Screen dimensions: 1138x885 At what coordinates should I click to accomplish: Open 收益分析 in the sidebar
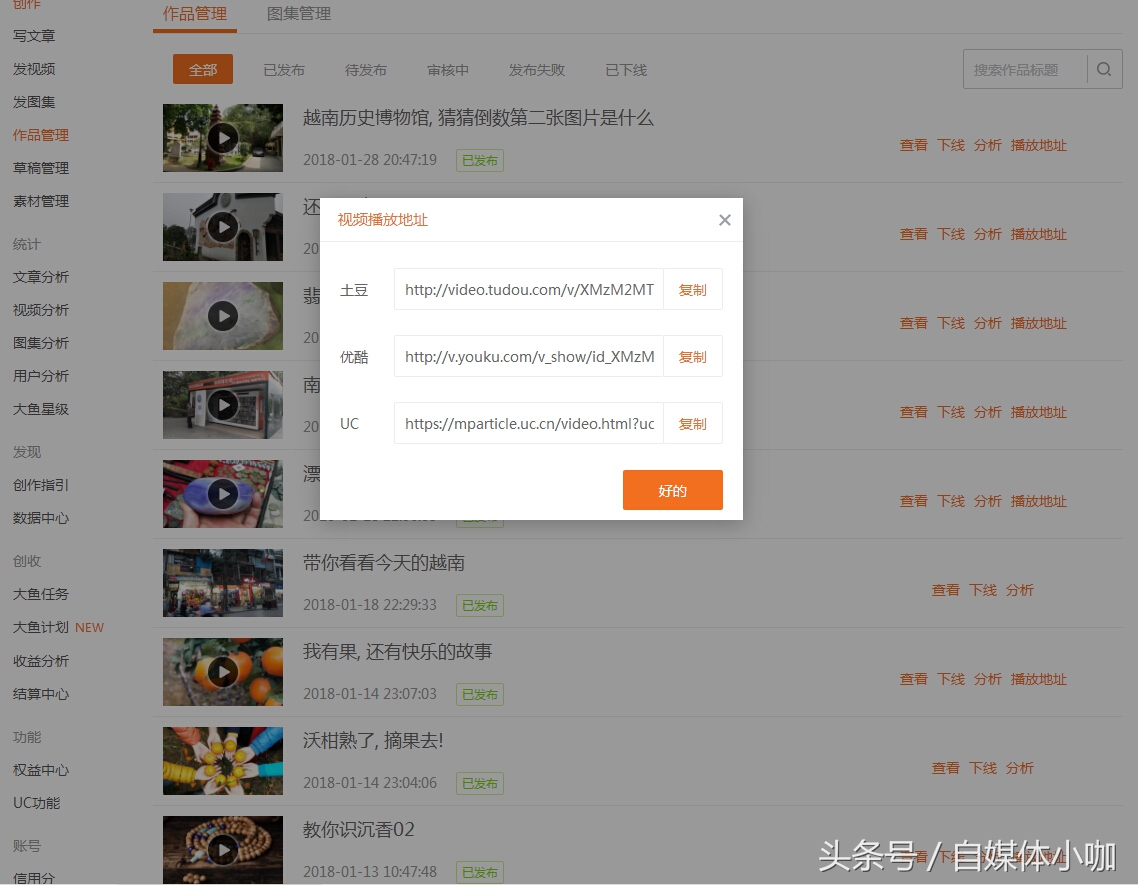(40, 660)
